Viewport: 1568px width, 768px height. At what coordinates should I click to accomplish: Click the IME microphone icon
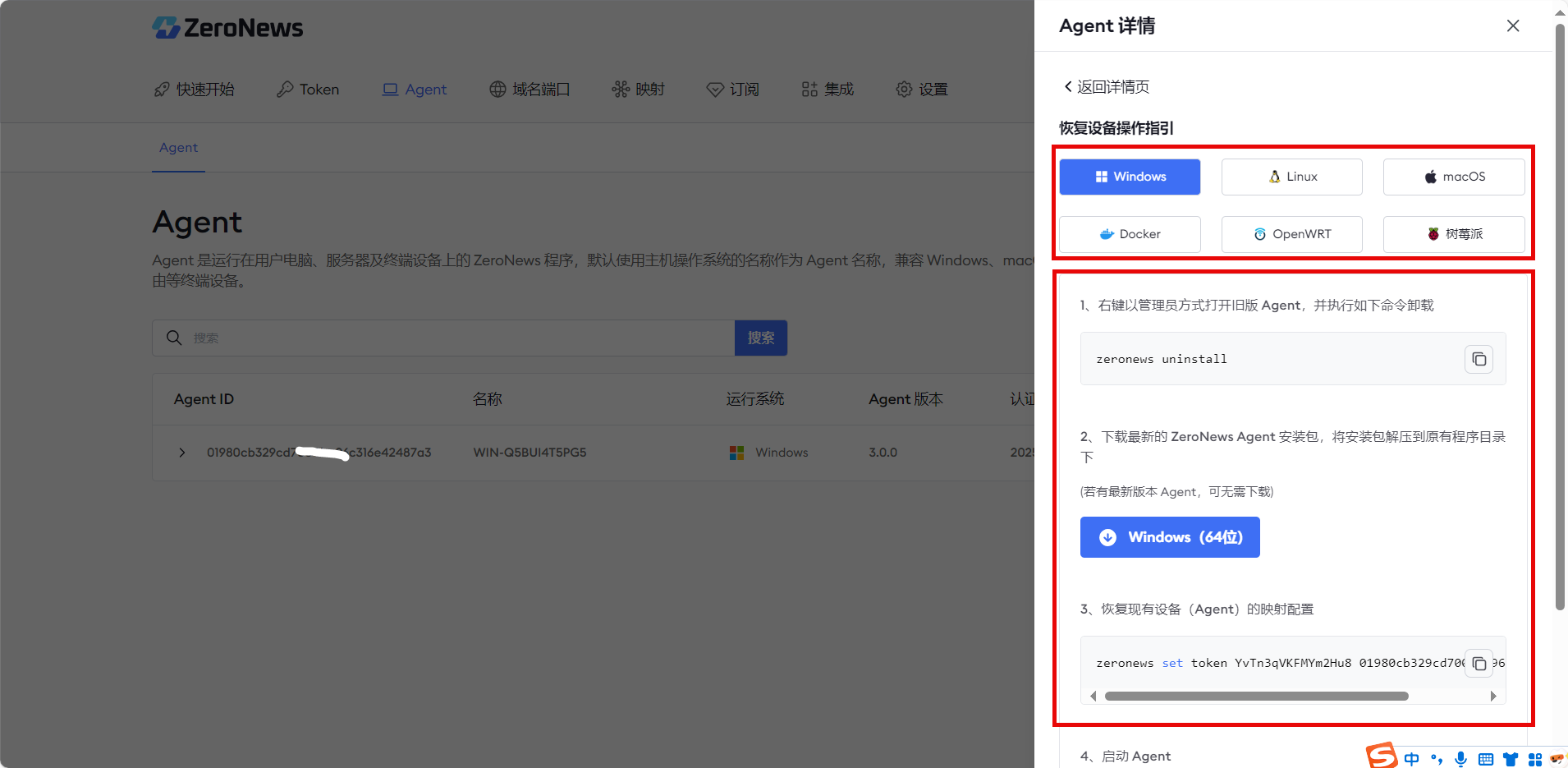tap(1460, 759)
